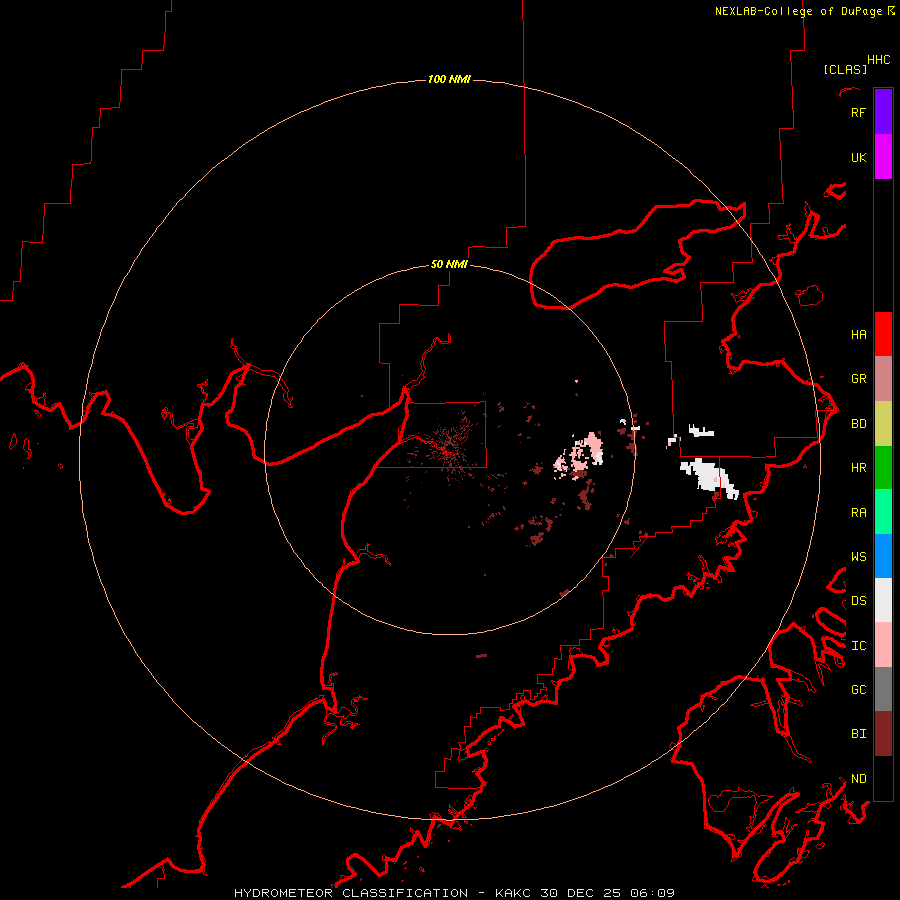The height and width of the screenshot is (900, 900).
Task: Click the KAKC station identifier
Action: [514, 893]
